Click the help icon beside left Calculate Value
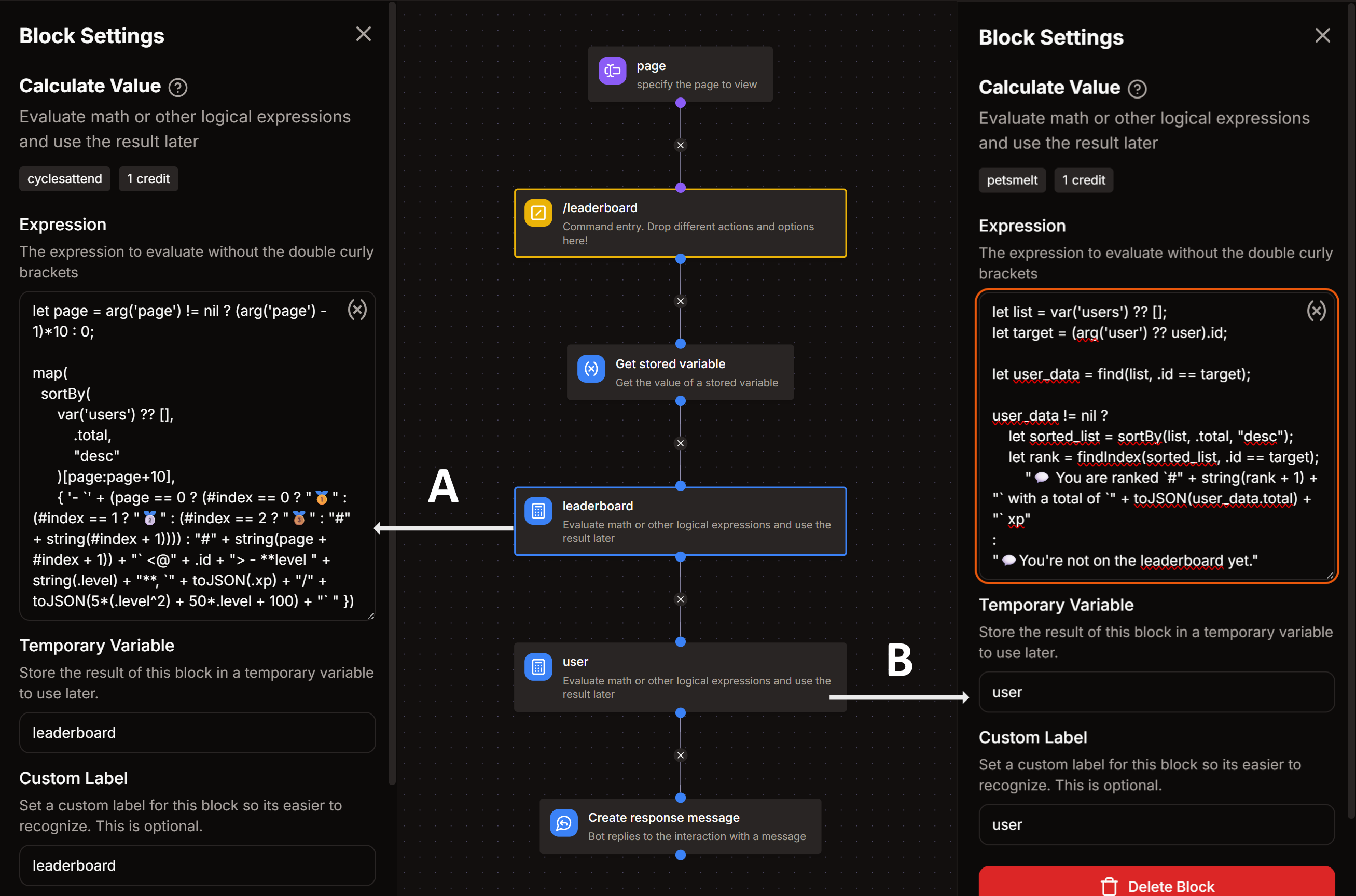This screenshot has height=896, width=1356. 178,88
